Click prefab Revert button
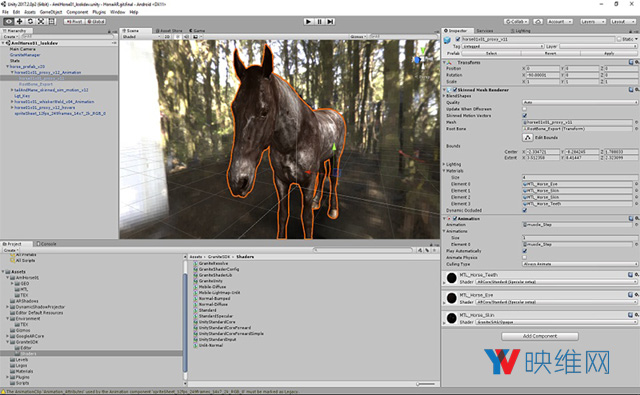 pos(550,53)
